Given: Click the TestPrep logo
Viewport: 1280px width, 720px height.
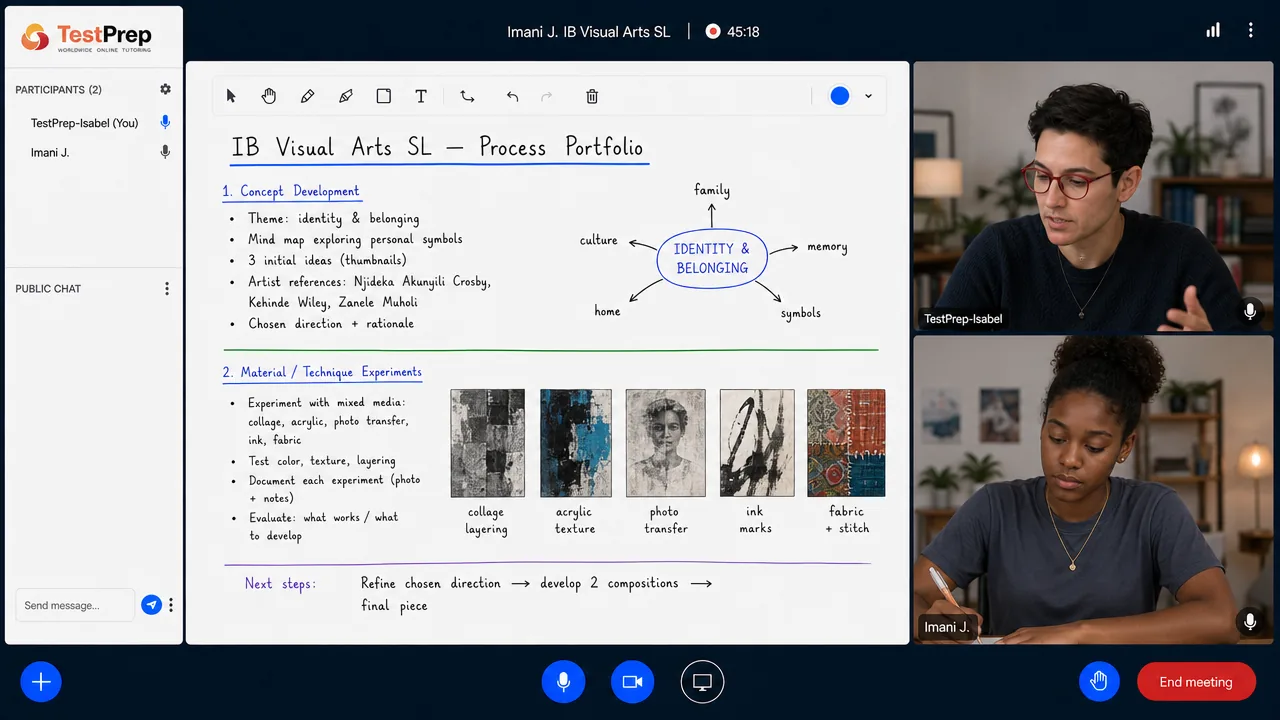Looking at the screenshot, I should tap(87, 37).
